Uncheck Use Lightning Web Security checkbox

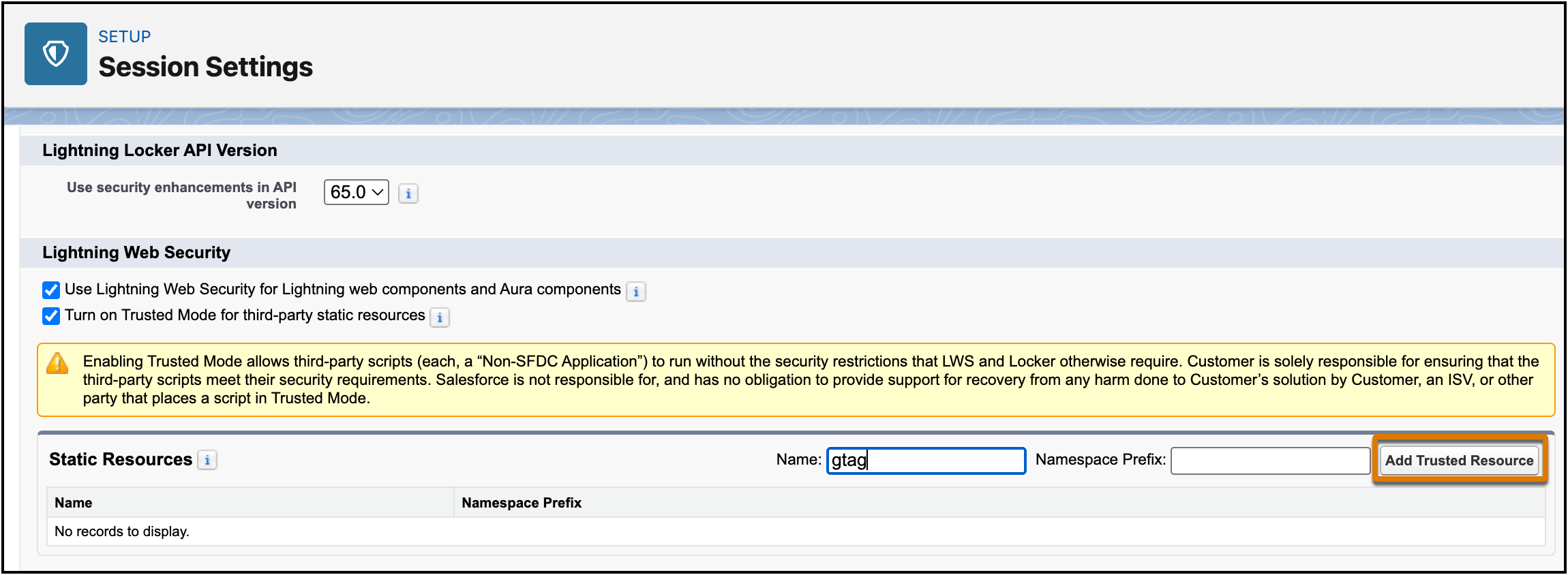point(51,290)
